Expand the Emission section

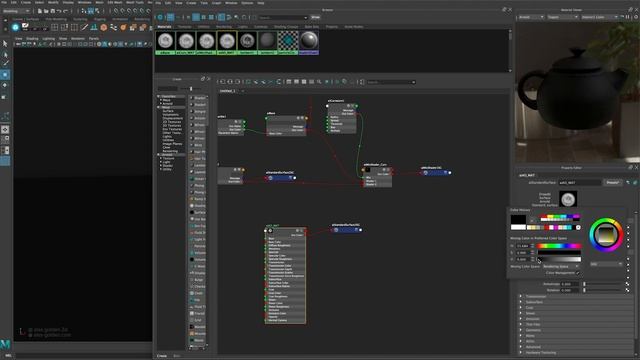click(520, 319)
